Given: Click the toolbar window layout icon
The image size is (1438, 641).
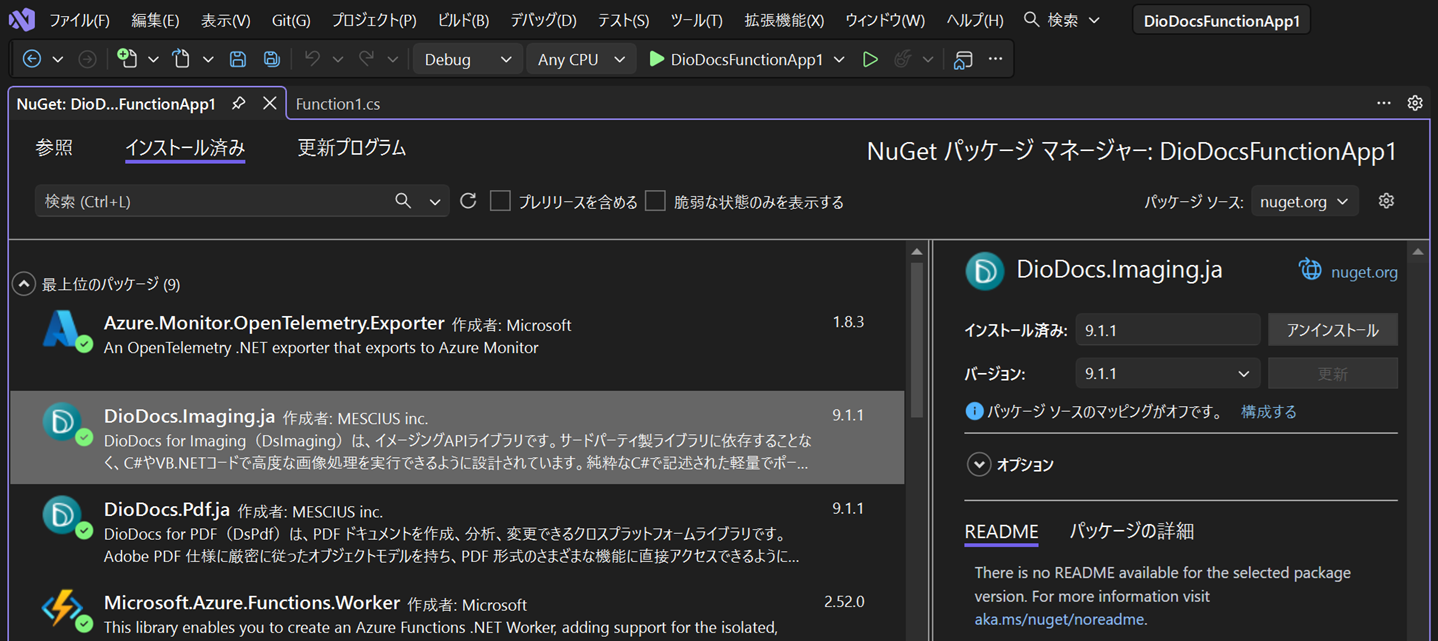Looking at the screenshot, I should pyautogui.click(x=963, y=59).
